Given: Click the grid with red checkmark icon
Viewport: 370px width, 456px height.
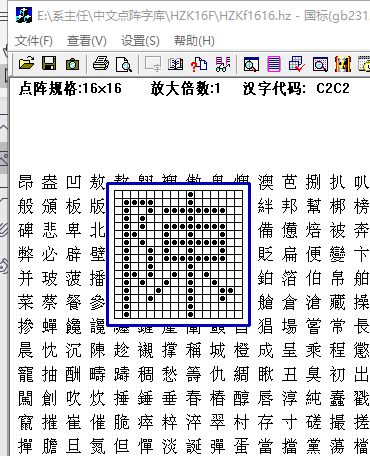Looking at the screenshot, I should pos(297,63).
